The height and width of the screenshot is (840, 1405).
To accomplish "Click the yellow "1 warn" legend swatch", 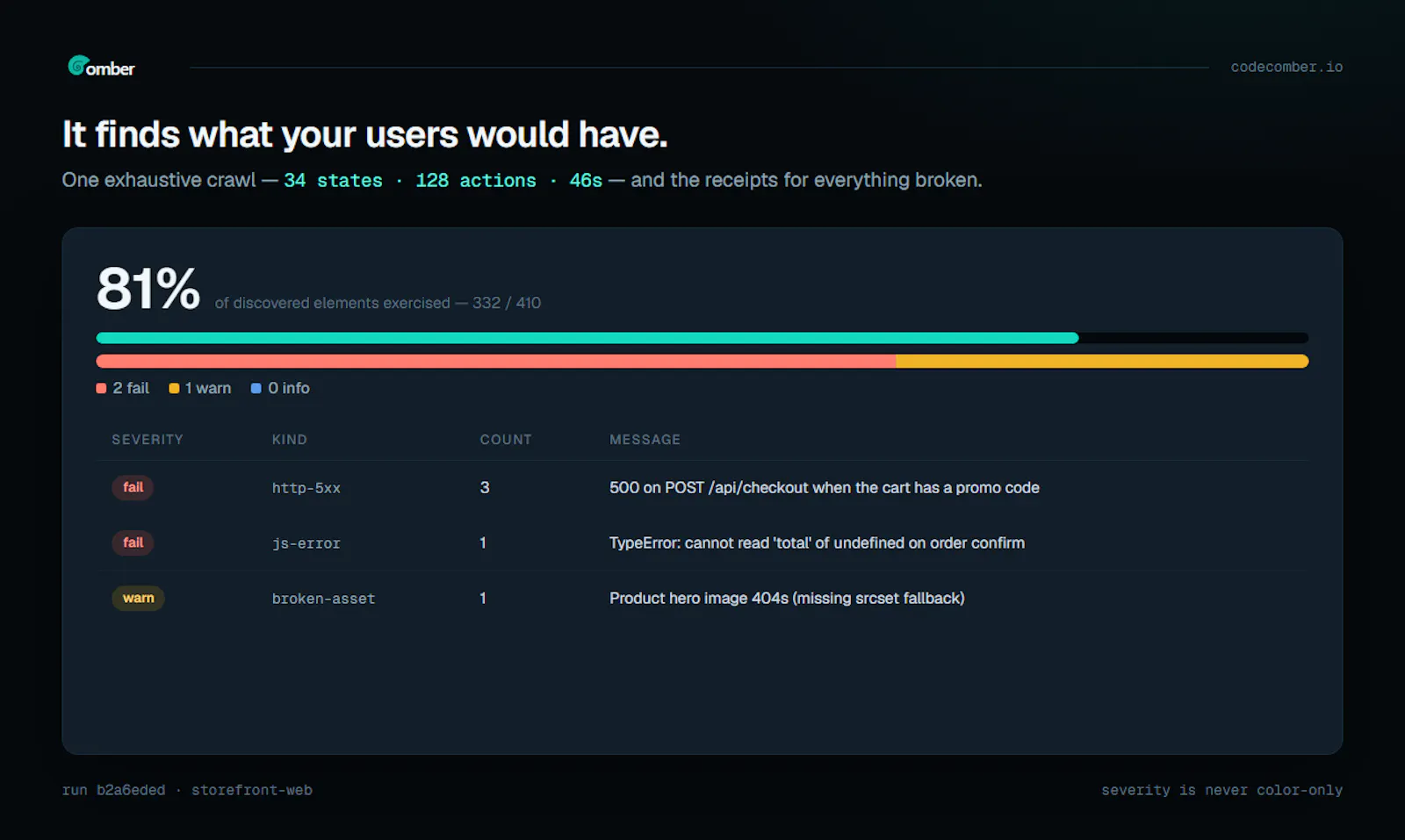I will [174, 388].
